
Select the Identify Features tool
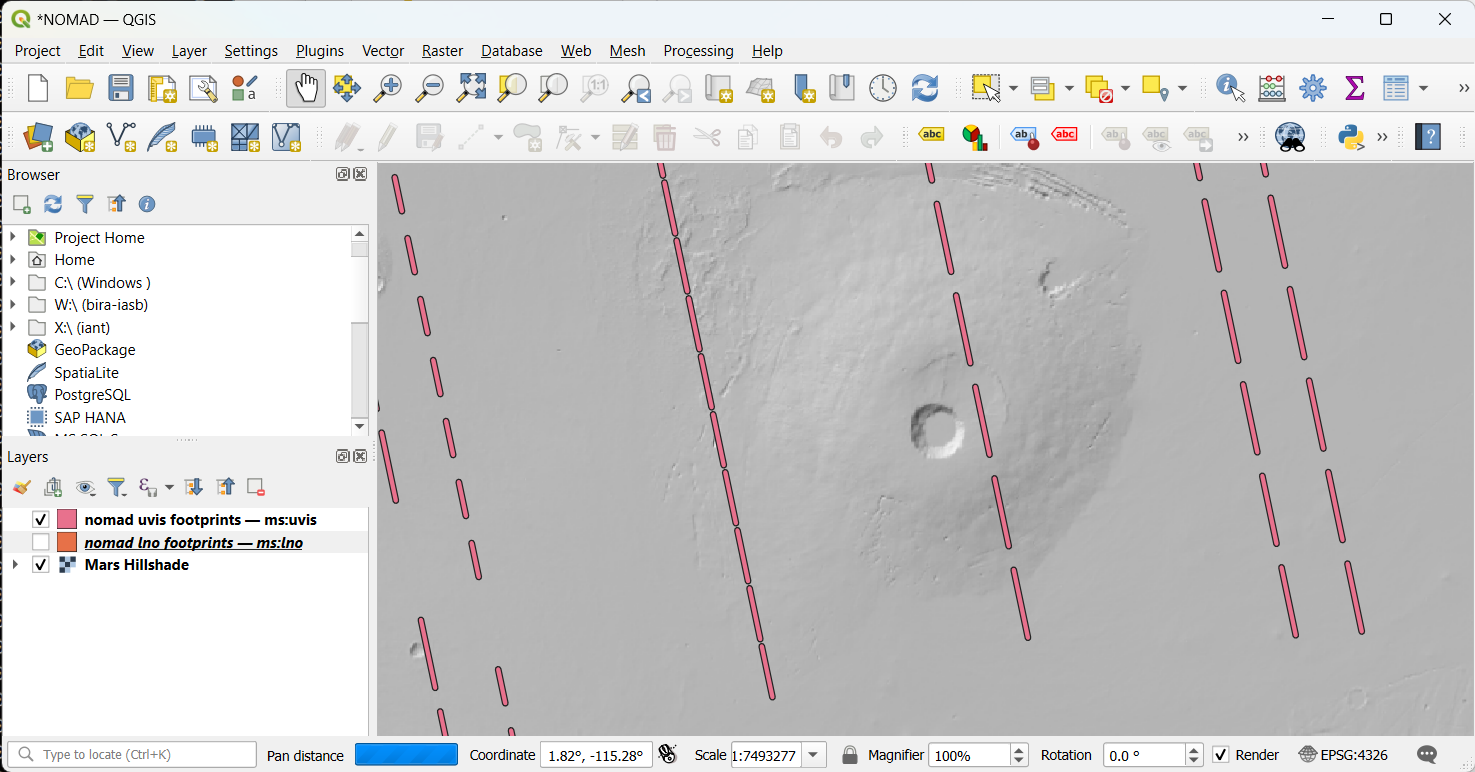(1230, 88)
